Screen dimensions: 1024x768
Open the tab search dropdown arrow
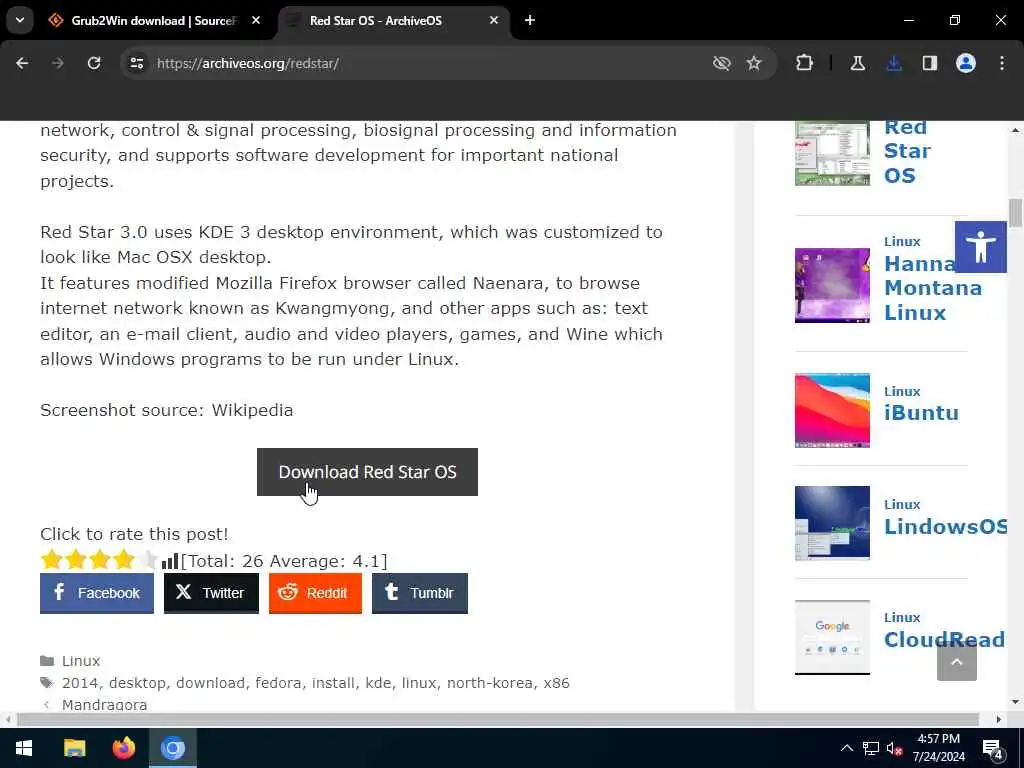[x=20, y=20]
